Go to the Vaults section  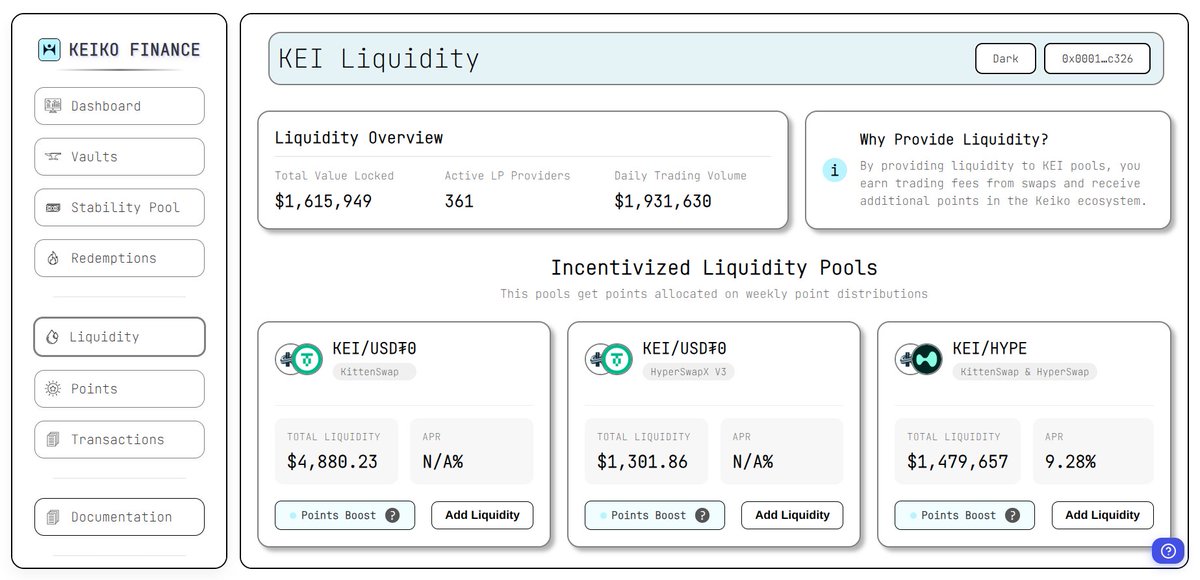coord(119,157)
